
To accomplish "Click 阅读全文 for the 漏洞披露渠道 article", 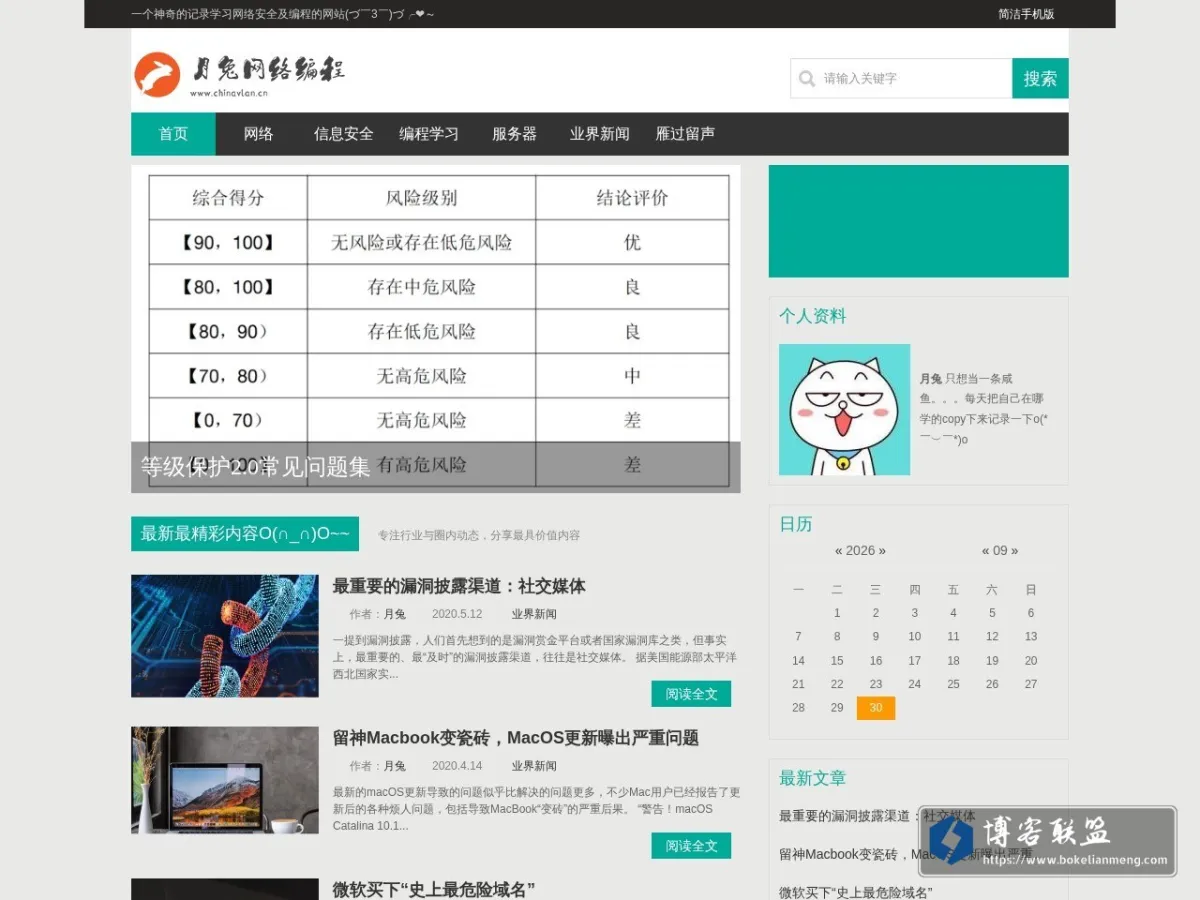I will click(x=691, y=694).
